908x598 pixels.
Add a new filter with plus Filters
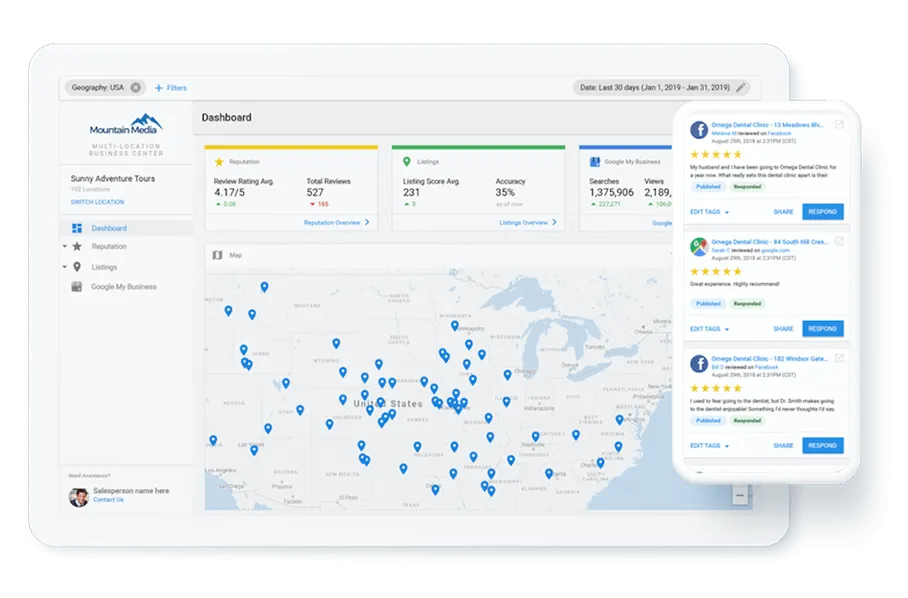(x=170, y=88)
